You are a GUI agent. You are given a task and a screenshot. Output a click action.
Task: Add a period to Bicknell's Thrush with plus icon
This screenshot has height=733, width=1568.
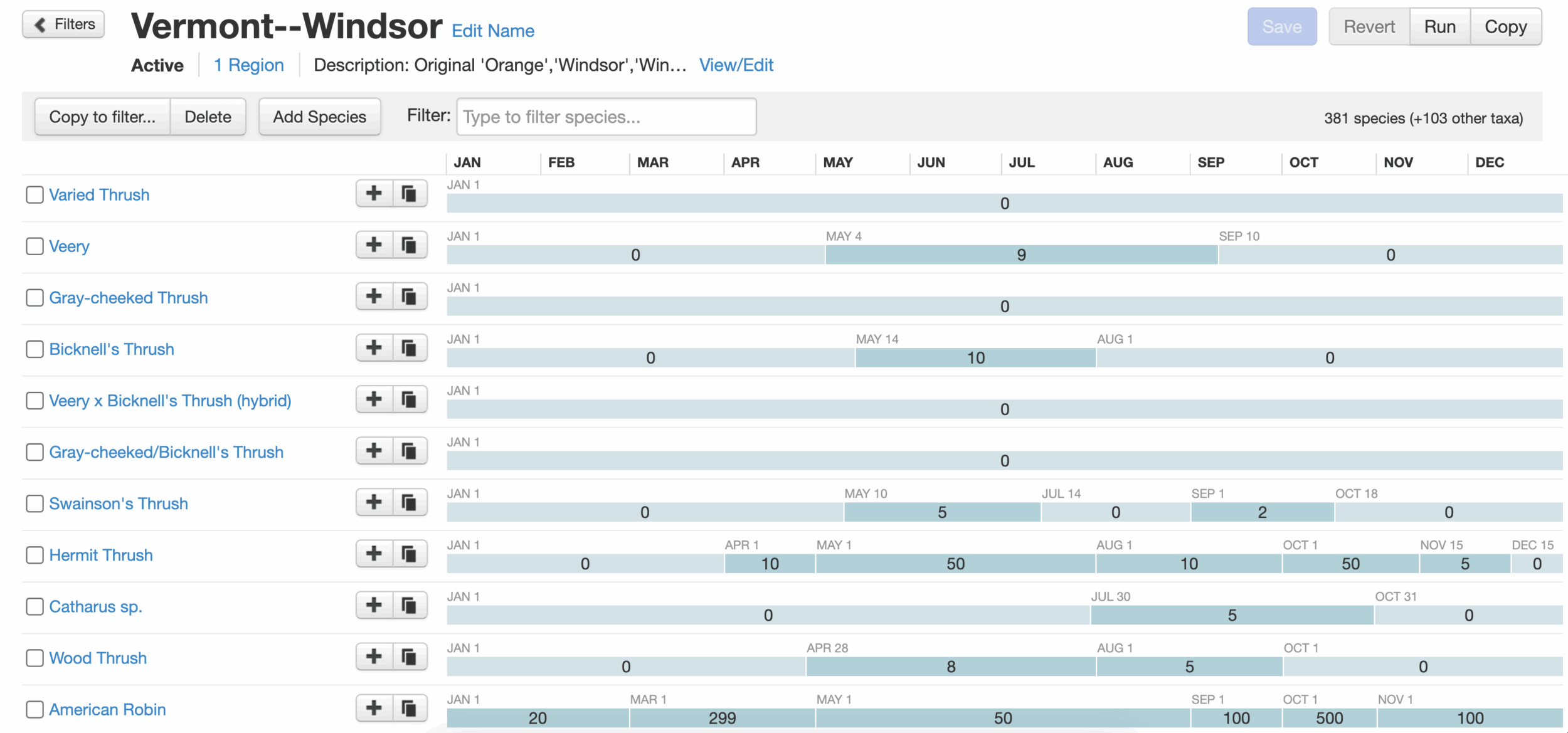[x=374, y=347]
